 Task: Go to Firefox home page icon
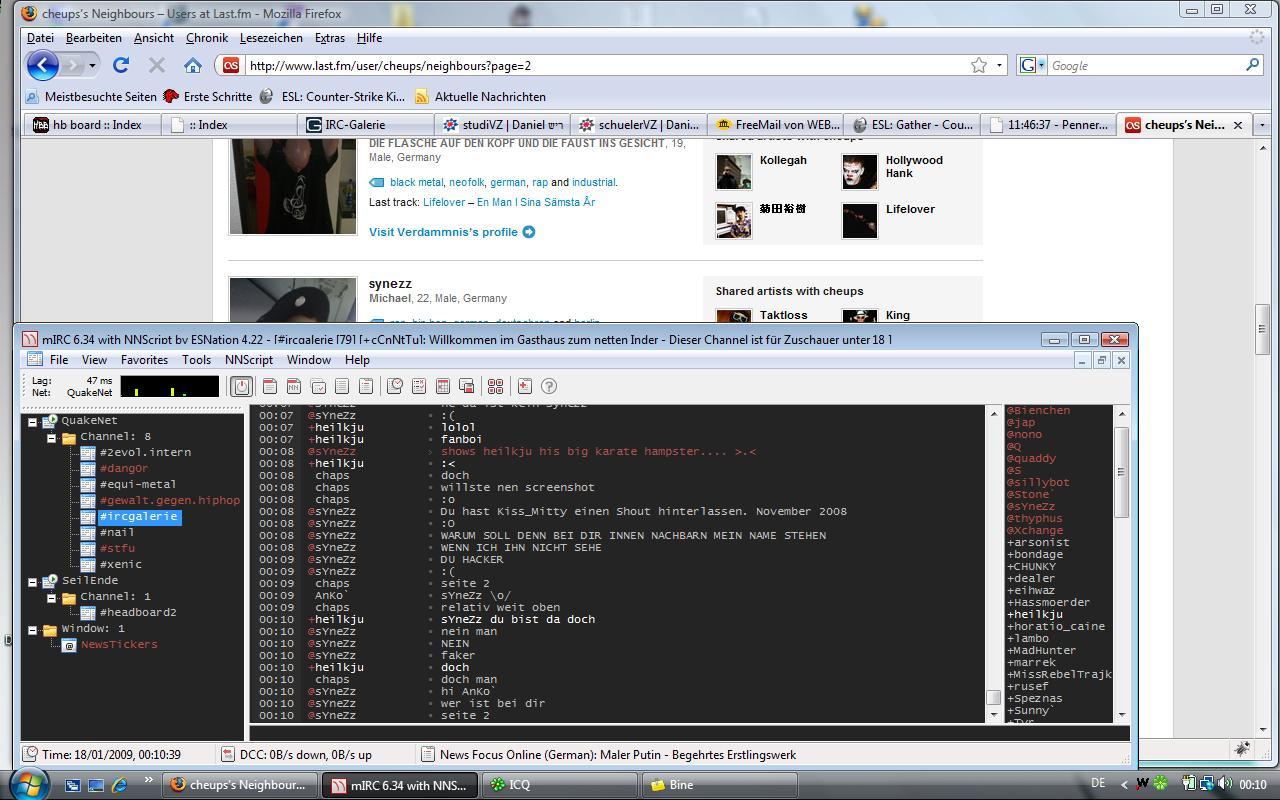coord(193,65)
